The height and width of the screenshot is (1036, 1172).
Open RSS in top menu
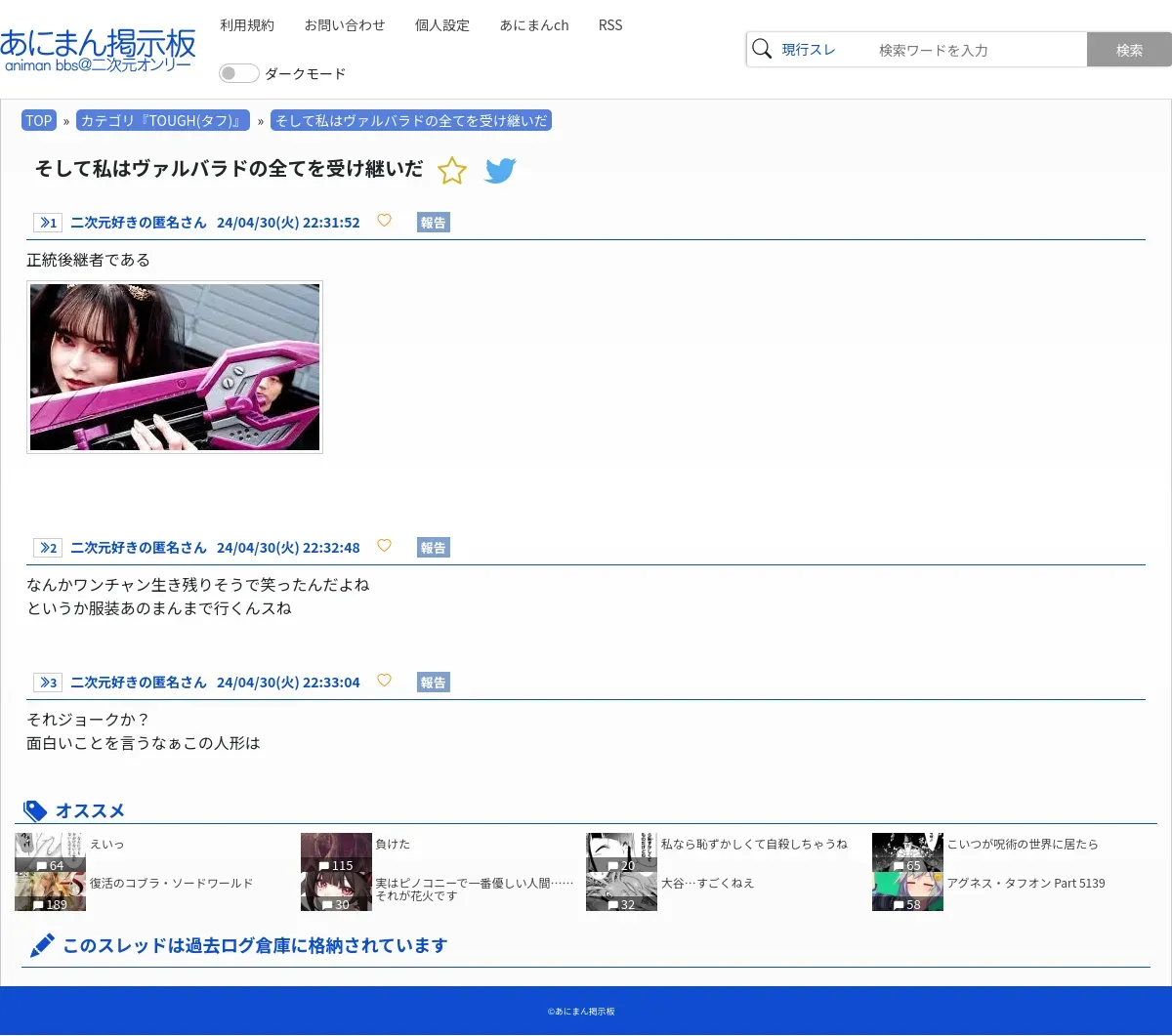(610, 25)
